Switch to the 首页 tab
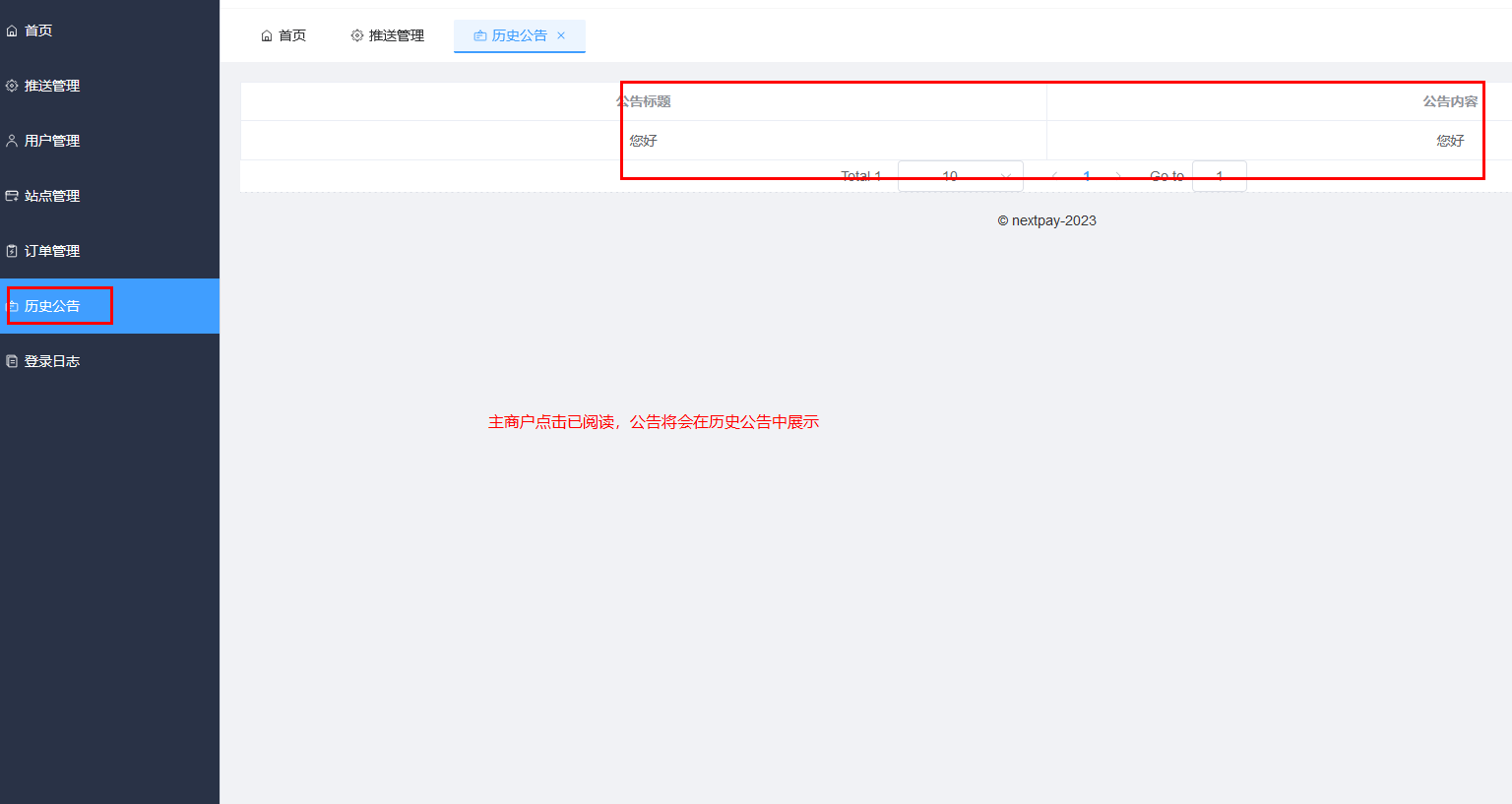The width and height of the screenshot is (1512, 804). click(283, 35)
